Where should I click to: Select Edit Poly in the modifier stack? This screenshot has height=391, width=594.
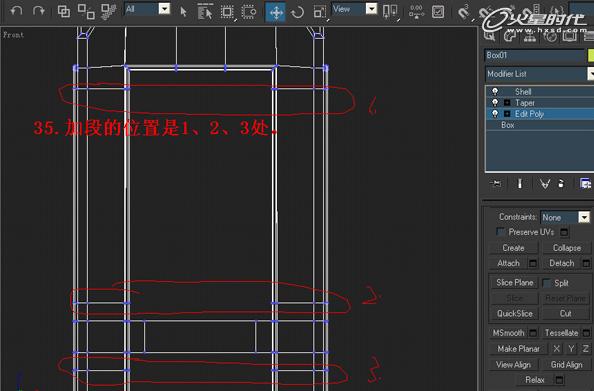coord(529,114)
